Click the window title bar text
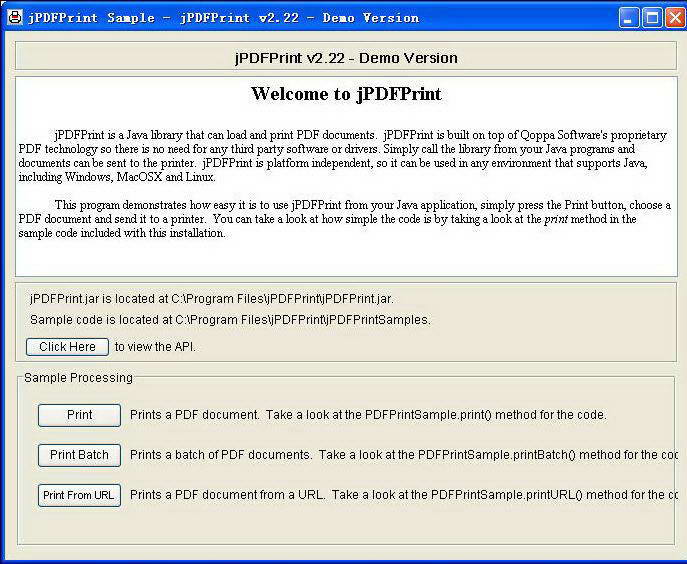 pos(223,18)
